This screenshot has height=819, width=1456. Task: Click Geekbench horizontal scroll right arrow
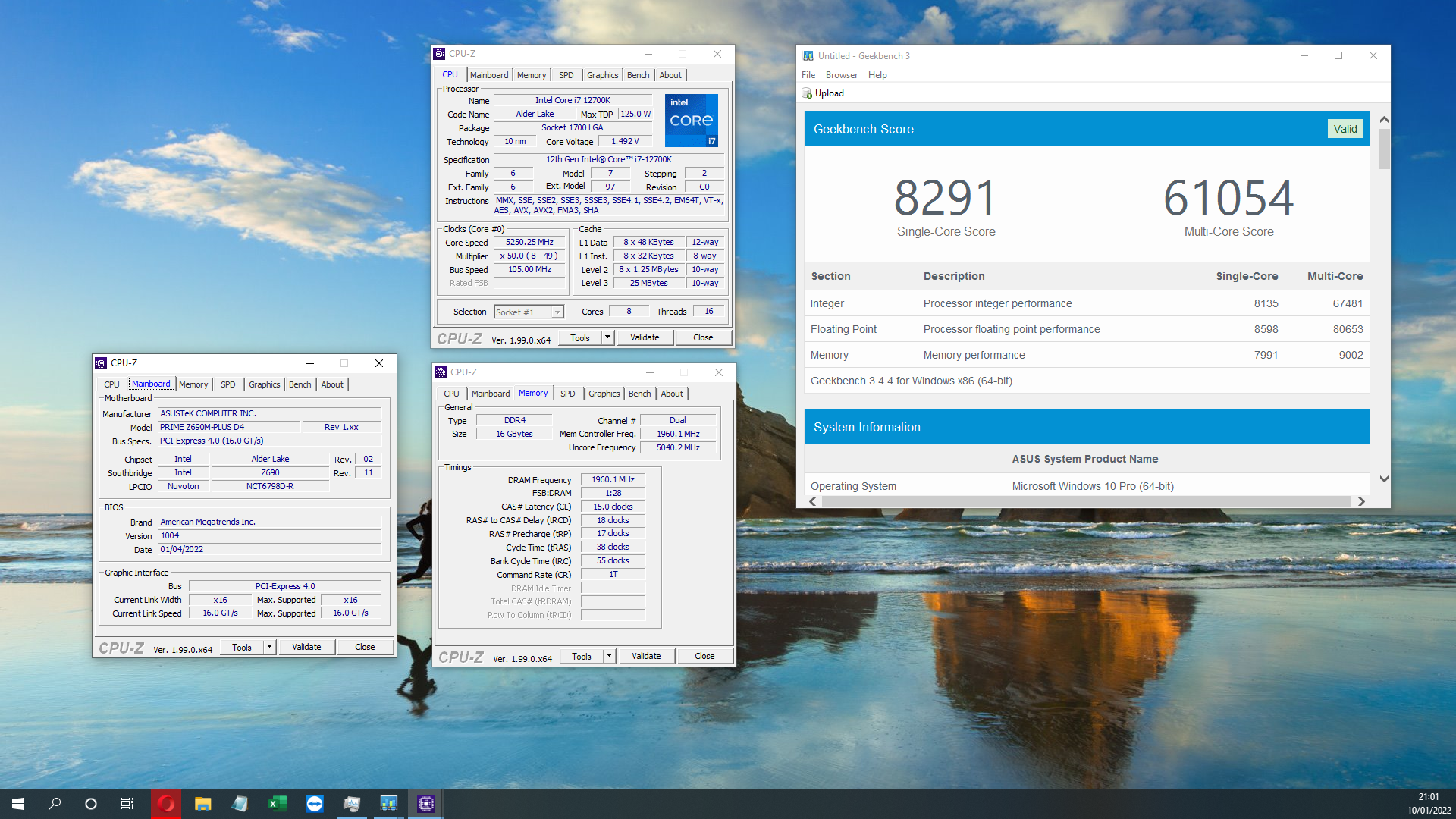1361,501
